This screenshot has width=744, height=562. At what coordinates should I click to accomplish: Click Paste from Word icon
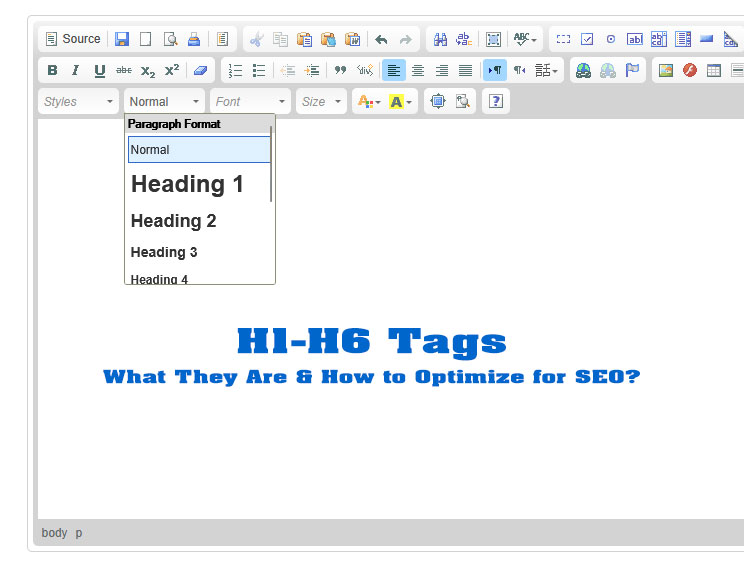pos(353,39)
